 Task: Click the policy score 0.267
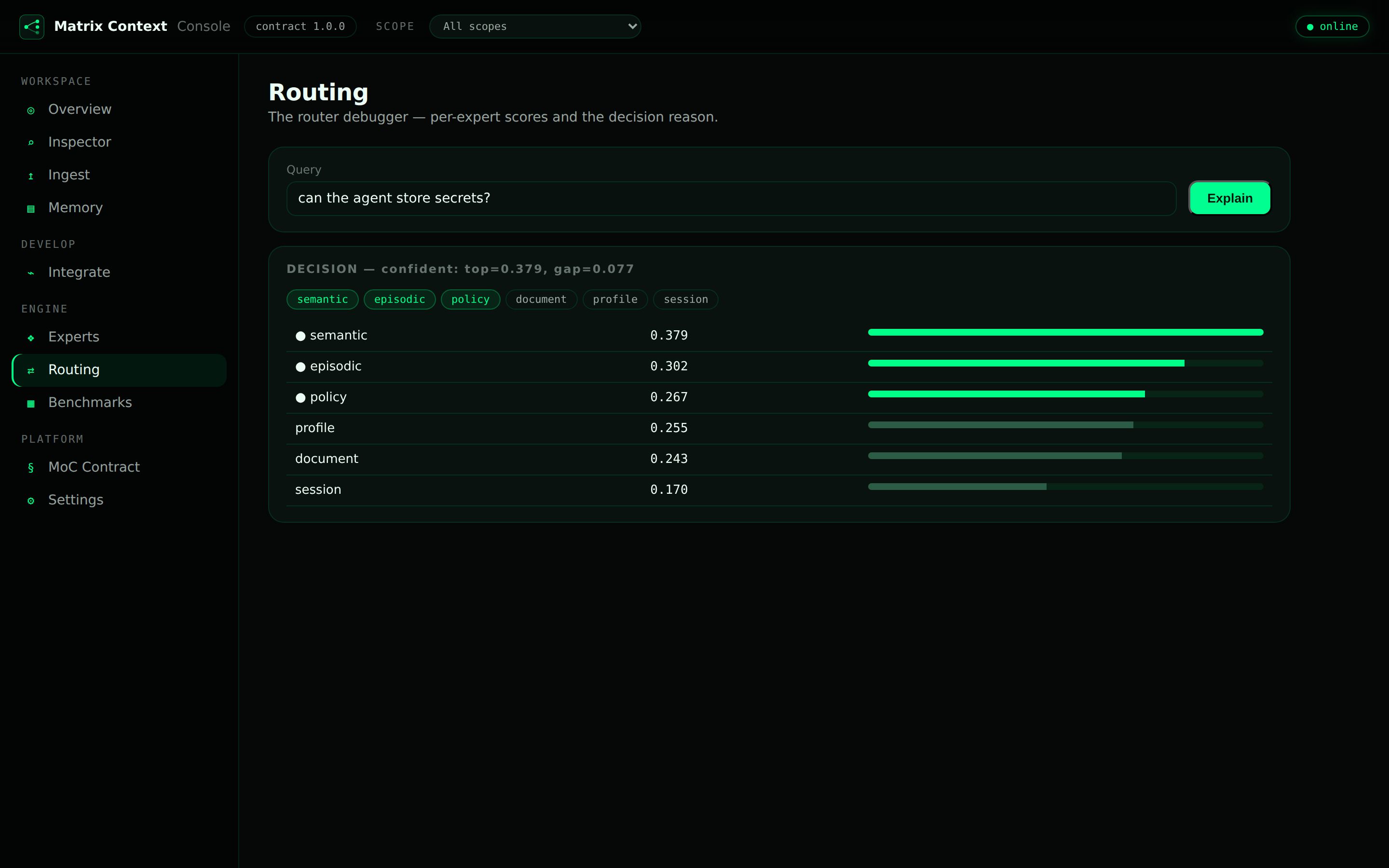click(668, 397)
